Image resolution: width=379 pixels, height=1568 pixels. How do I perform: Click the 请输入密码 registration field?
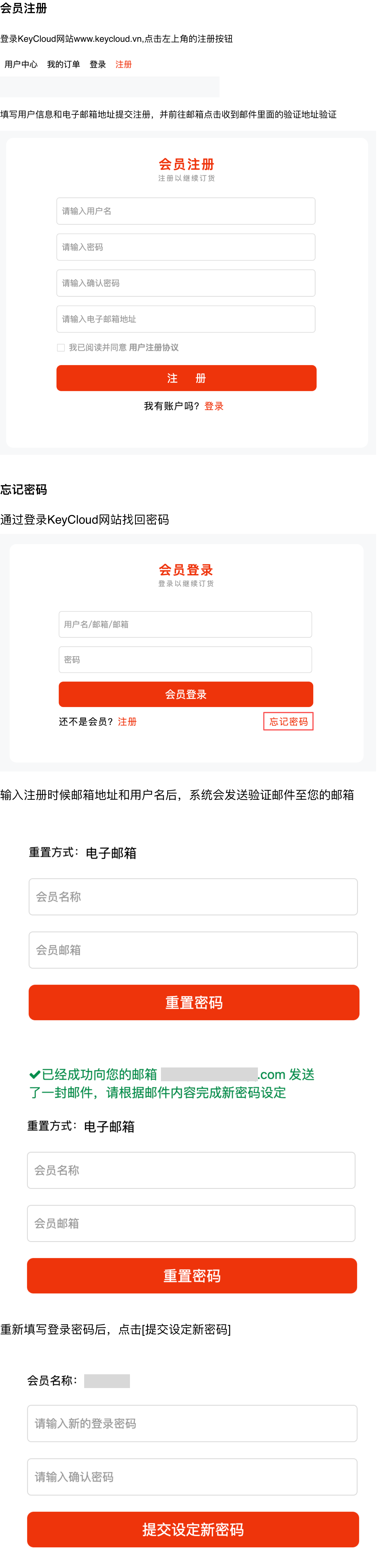click(186, 247)
